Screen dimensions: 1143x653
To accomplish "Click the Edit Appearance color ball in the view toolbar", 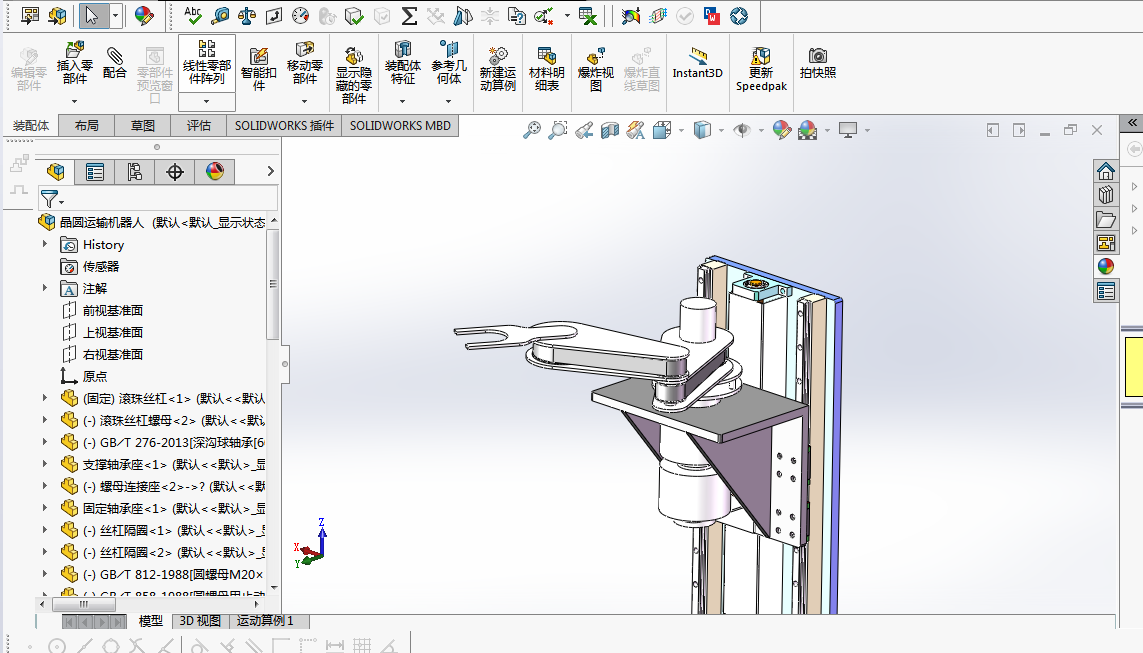I will (781, 130).
